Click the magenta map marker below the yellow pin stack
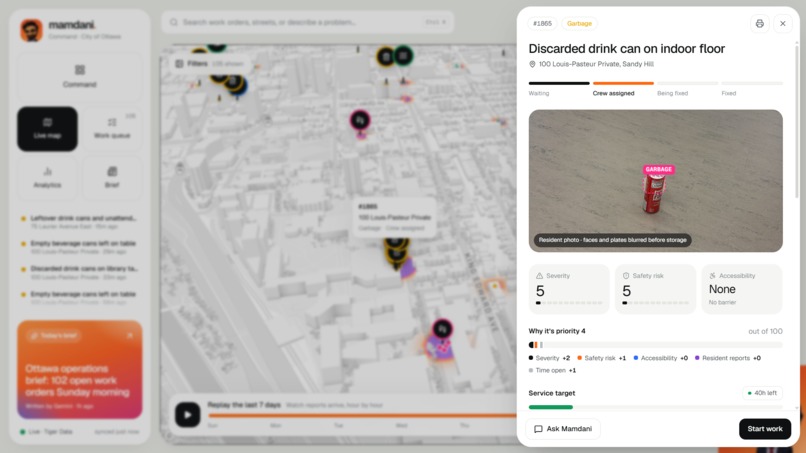The height and width of the screenshot is (453, 806). [442, 330]
